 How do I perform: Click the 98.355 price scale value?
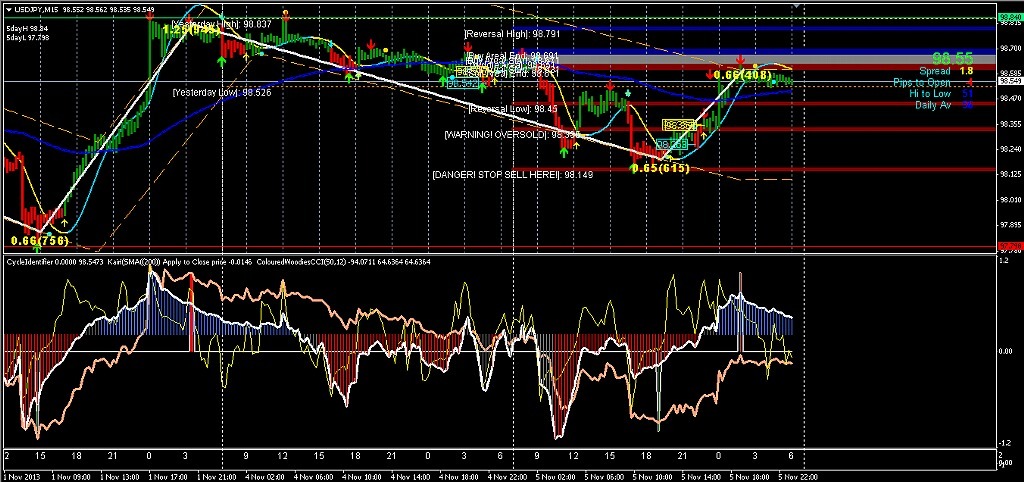1010,123
